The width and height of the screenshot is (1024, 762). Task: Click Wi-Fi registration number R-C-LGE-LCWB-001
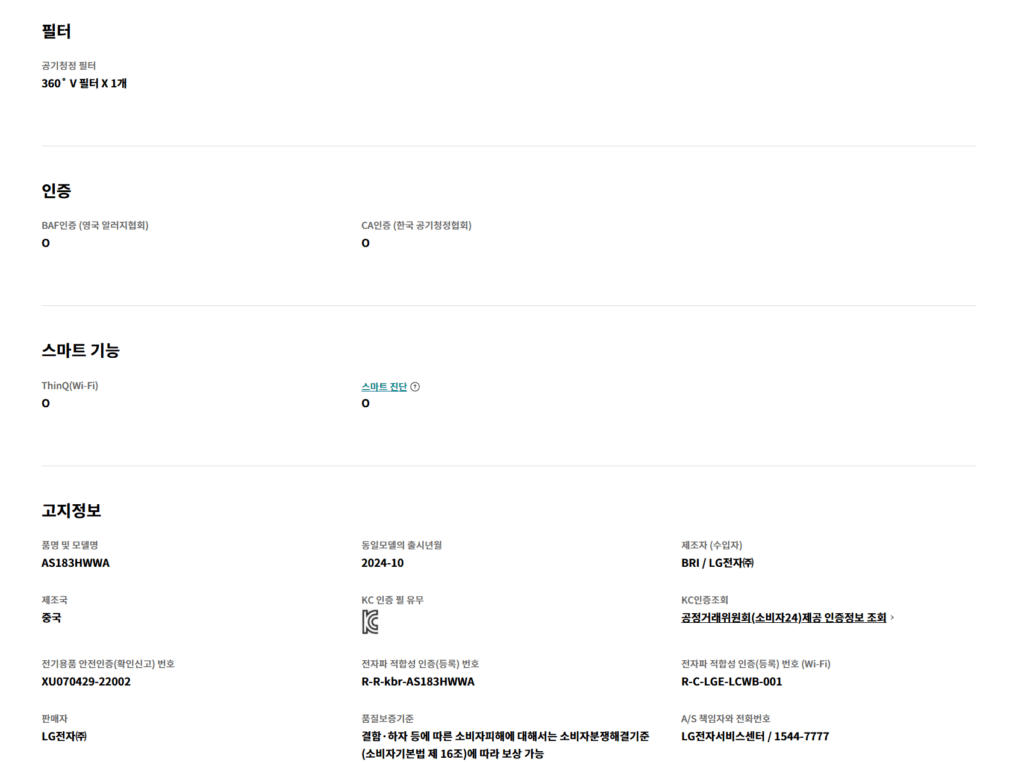[x=731, y=682]
